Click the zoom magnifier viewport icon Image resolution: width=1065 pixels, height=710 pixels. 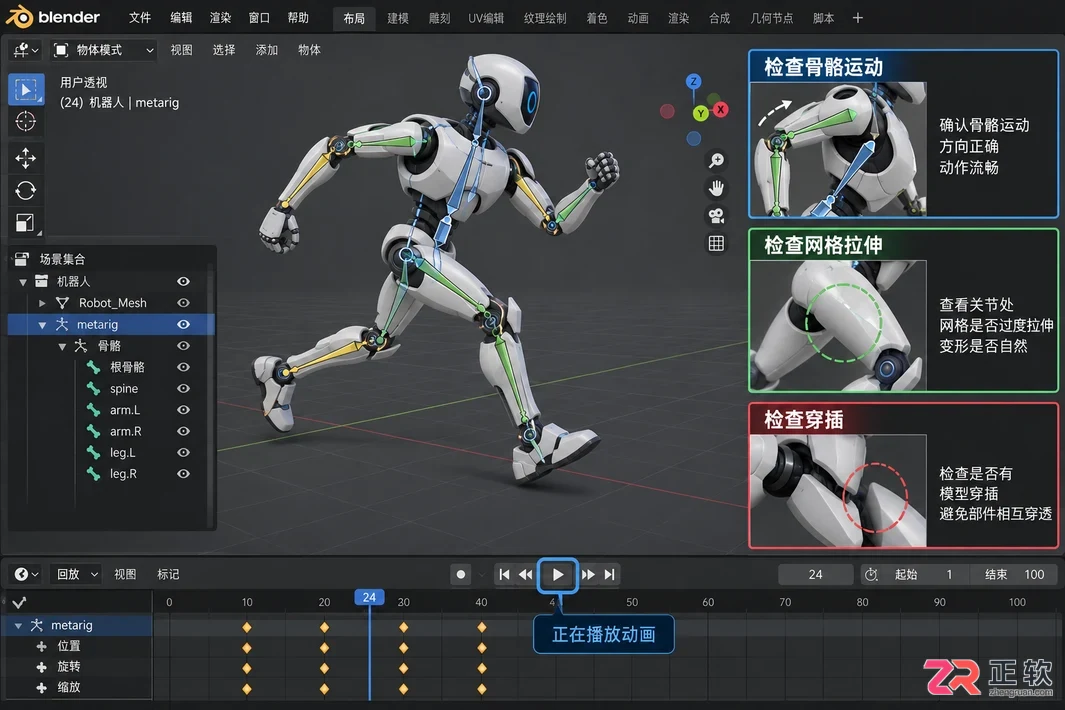point(716,160)
